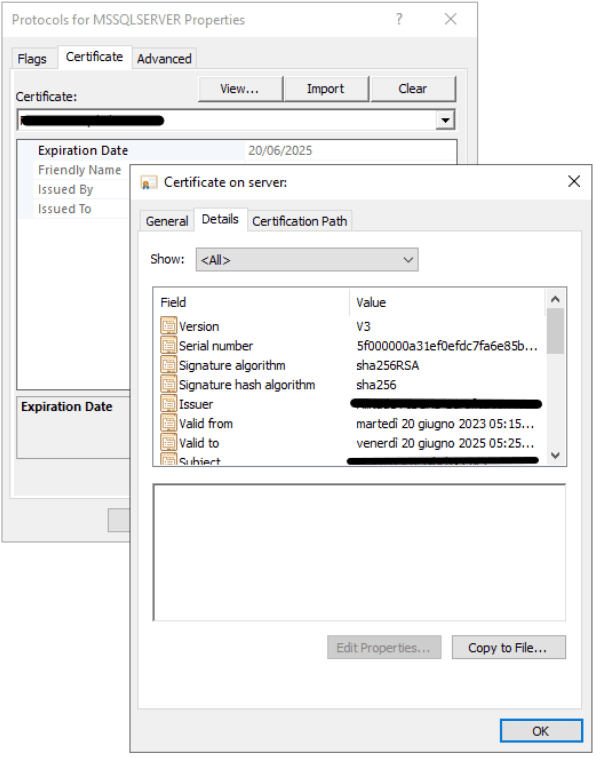Select the Valid from row
The image size is (600, 758).
tap(352, 423)
